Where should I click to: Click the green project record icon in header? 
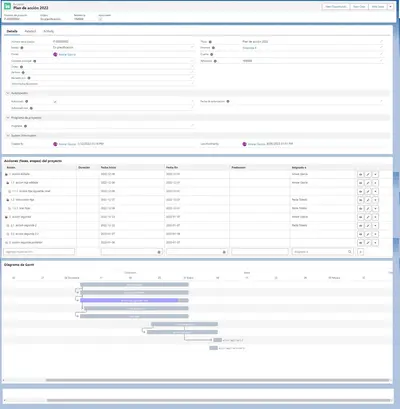coord(7,6)
